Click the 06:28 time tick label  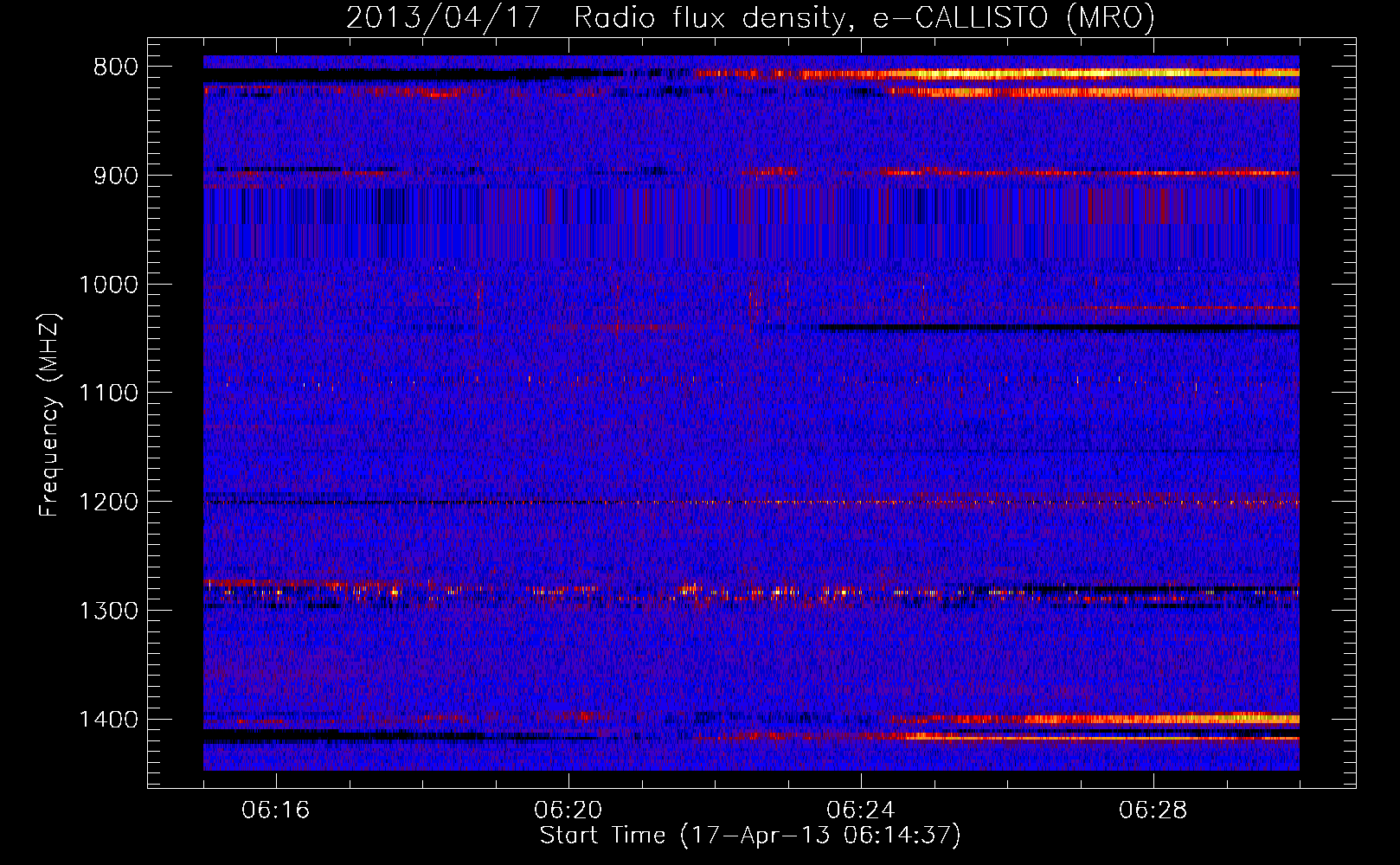click(1153, 811)
